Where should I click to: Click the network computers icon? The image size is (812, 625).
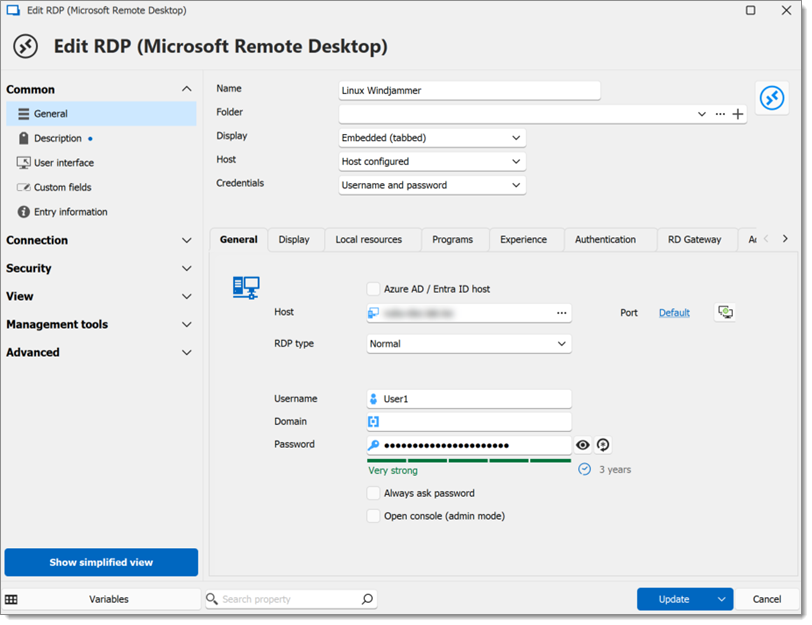tap(246, 287)
